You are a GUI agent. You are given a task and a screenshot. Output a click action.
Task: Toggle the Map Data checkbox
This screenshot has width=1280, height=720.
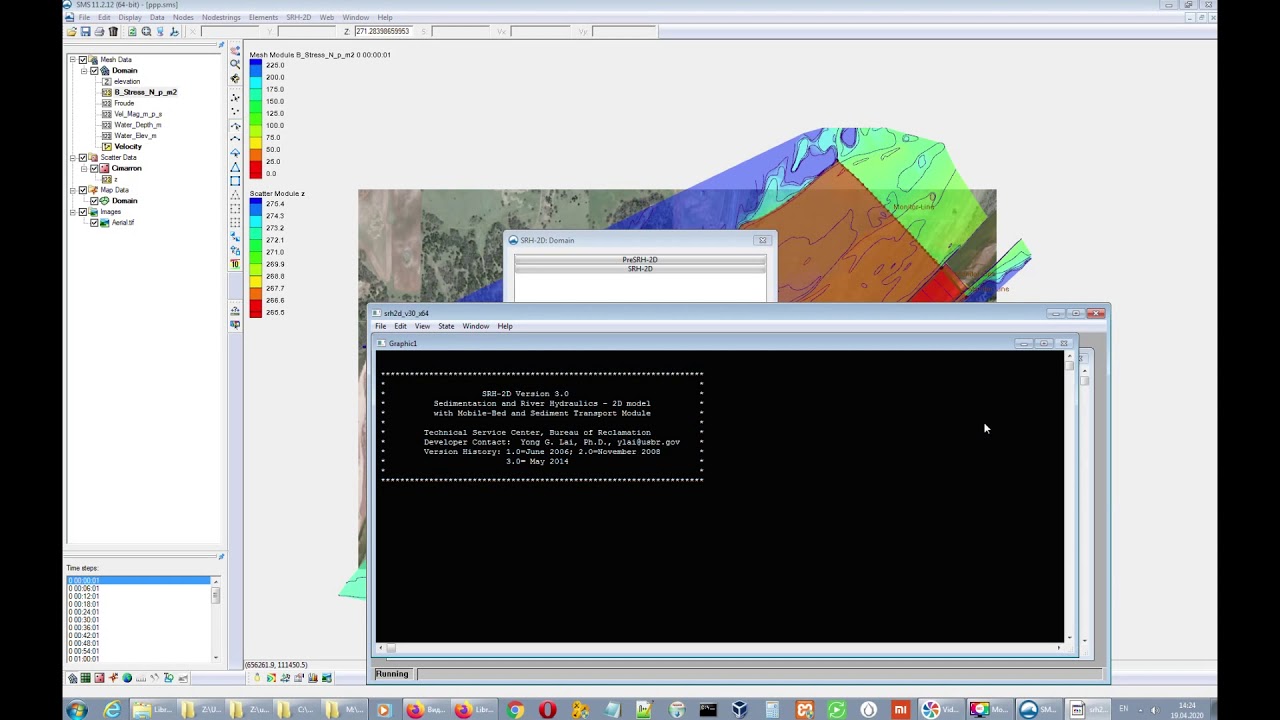[x=83, y=190]
